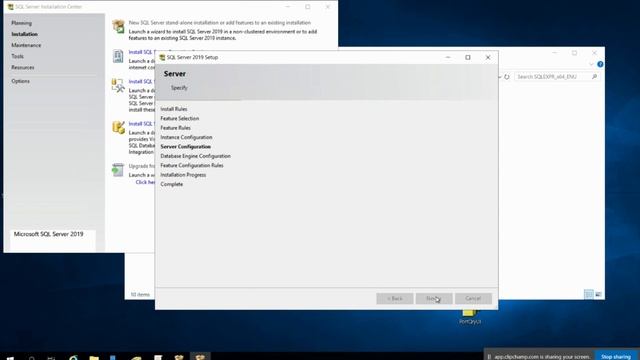Click the Back button in Setup dialog

(395, 298)
